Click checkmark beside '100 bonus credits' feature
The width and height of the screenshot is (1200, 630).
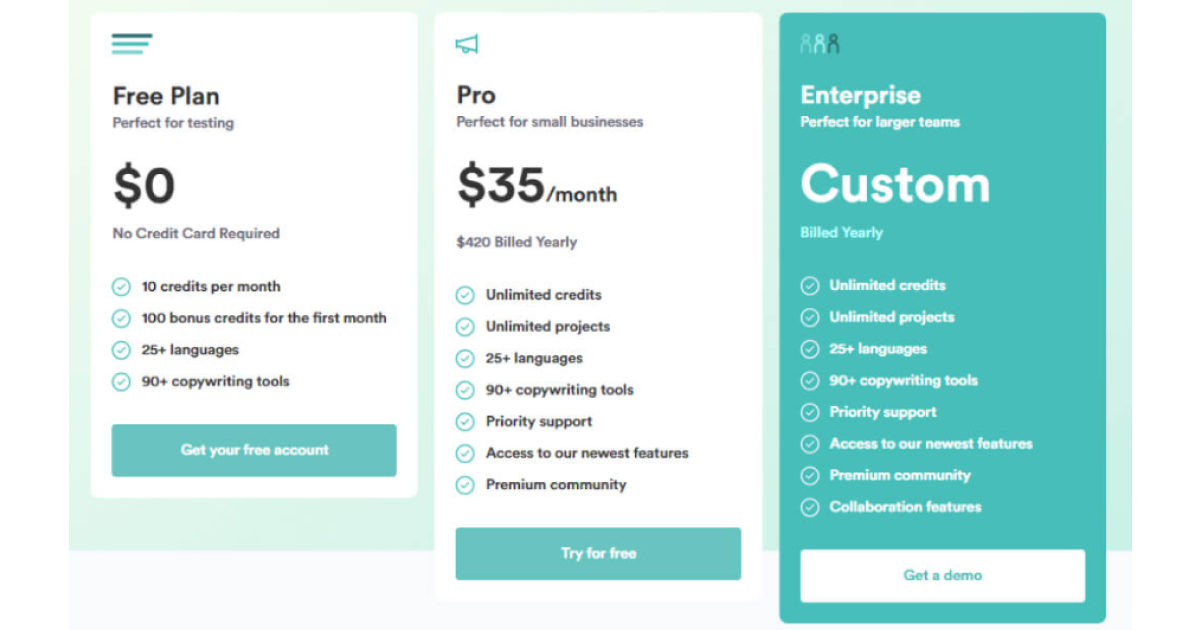[x=121, y=319]
